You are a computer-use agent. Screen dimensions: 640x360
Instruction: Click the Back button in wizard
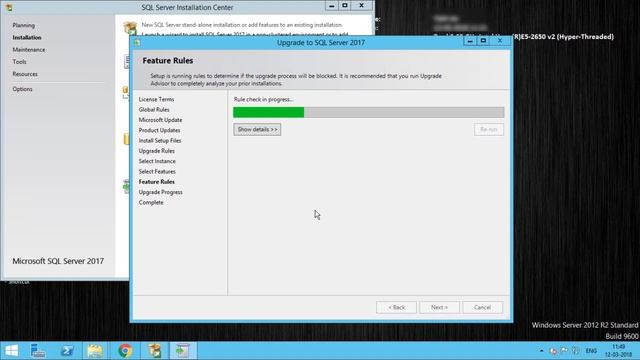(x=396, y=307)
